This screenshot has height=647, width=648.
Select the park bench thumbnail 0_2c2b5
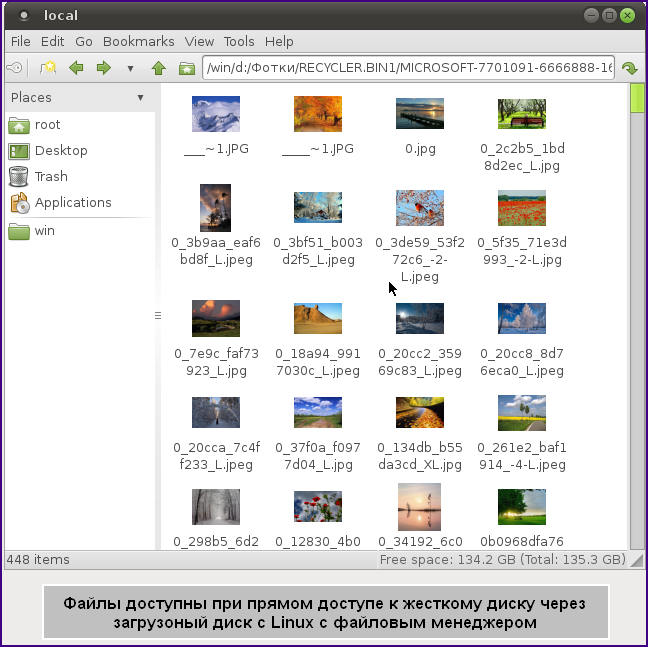point(522,114)
